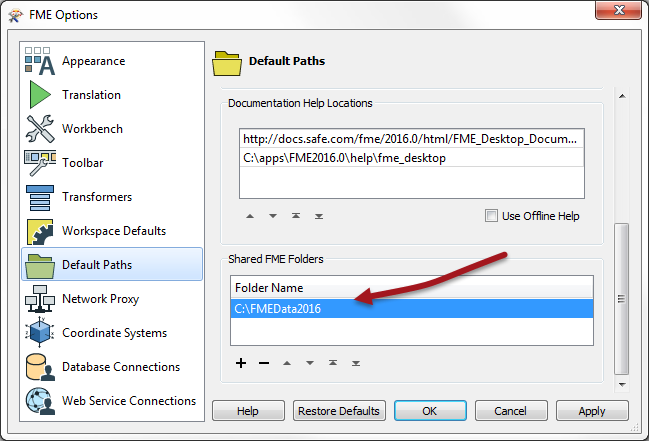
Task: Select the C:\FMEData2016 folder row
Action: [x=412, y=309]
